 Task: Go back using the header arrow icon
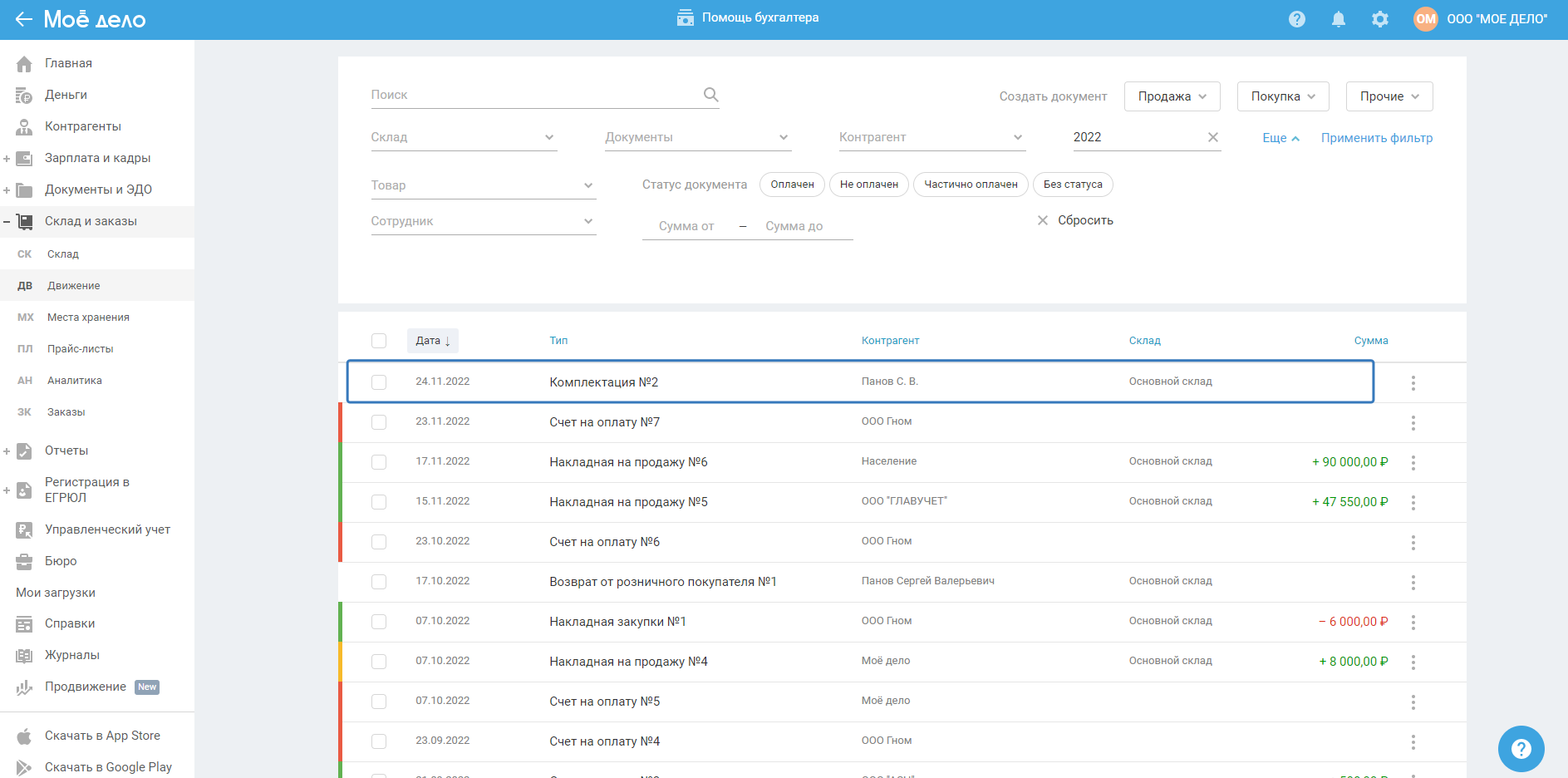coord(23,19)
